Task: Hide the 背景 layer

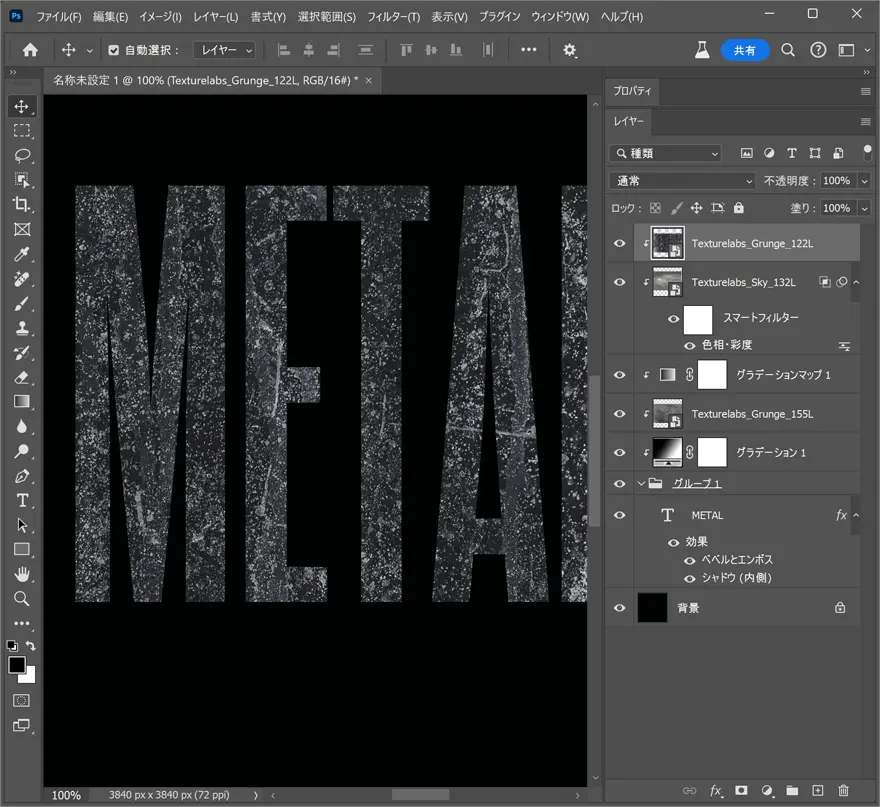Action: click(x=620, y=608)
